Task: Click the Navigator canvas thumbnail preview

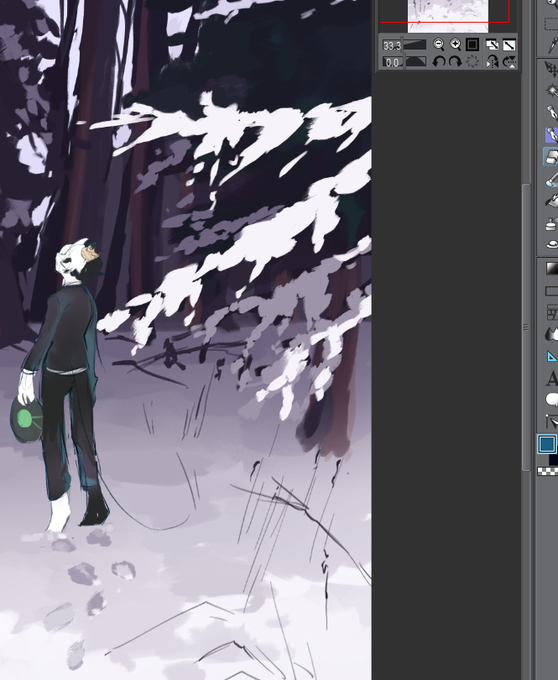Action: 448,16
